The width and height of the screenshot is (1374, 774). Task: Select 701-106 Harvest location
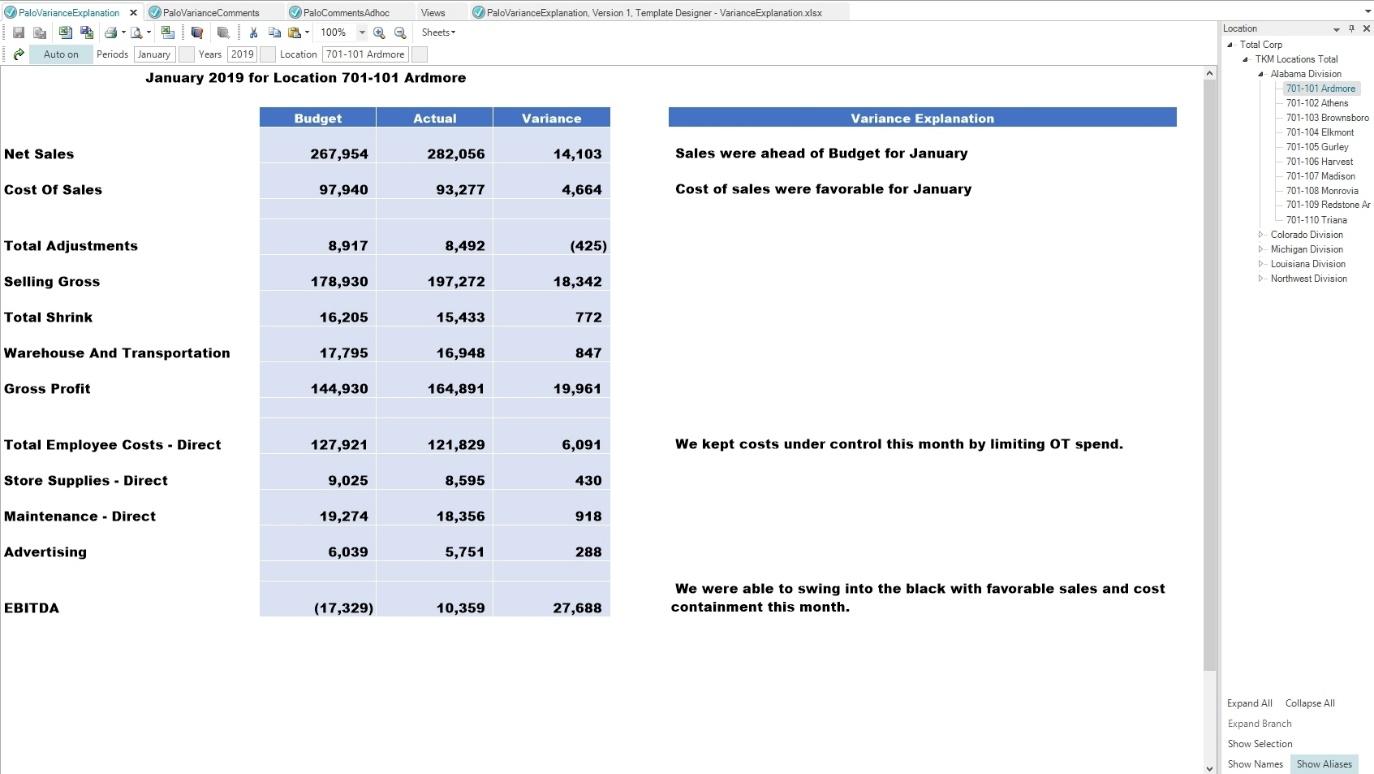coord(1319,161)
